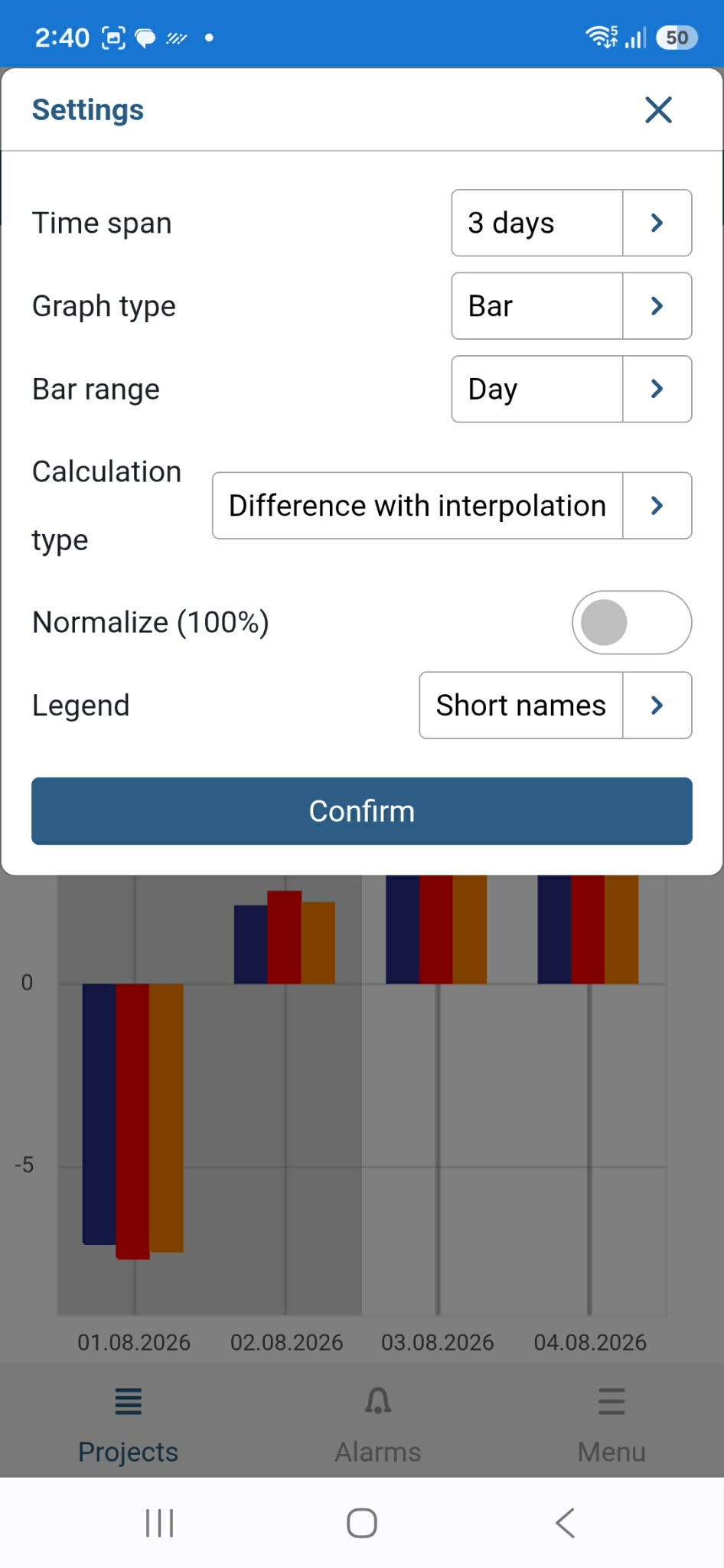
Task: Expand the Time span chevron
Action: (x=657, y=223)
